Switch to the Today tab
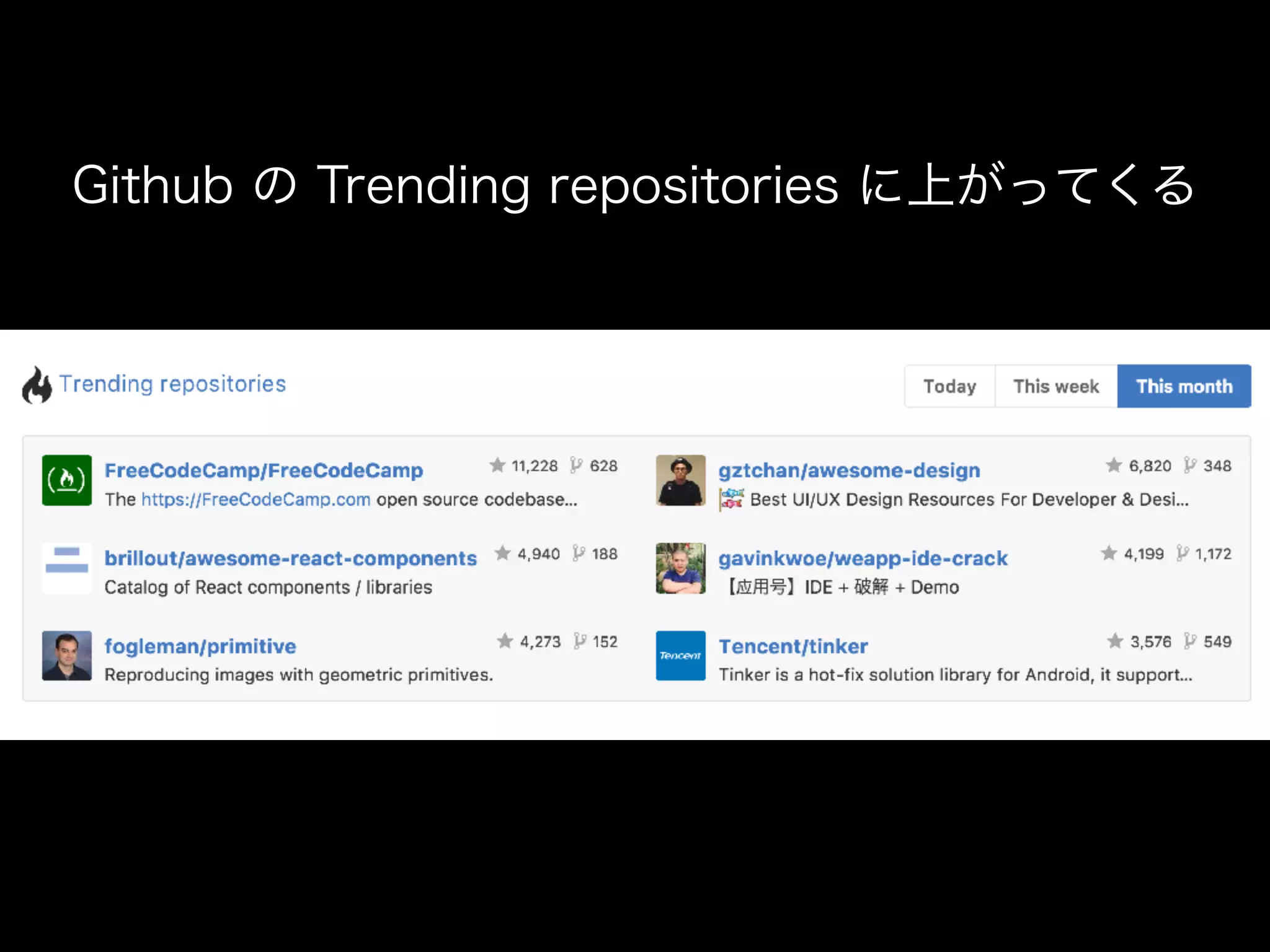This screenshot has height=952, width=1270. coord(949,386)
